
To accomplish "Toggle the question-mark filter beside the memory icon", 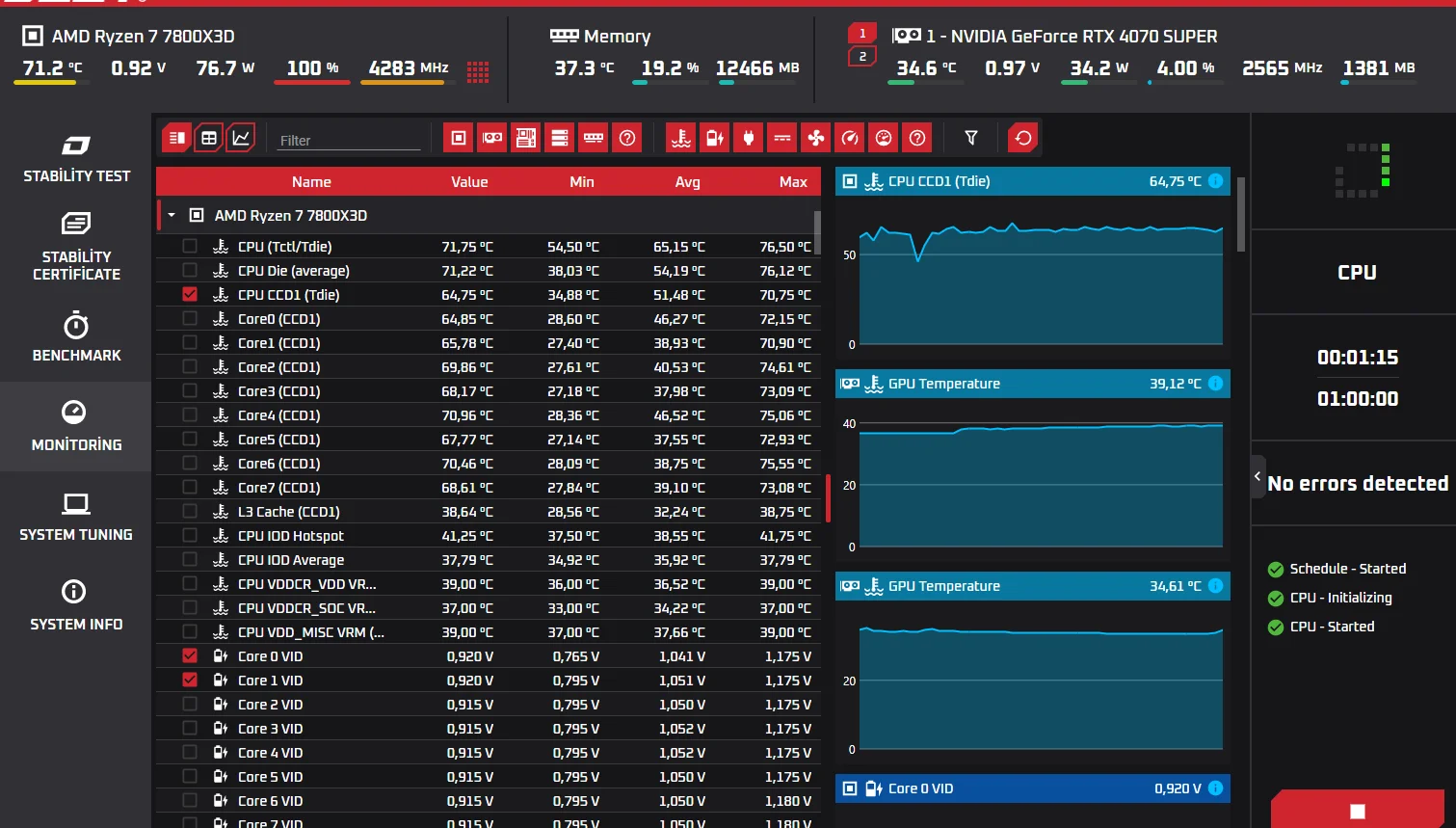I will coord(627,138).
